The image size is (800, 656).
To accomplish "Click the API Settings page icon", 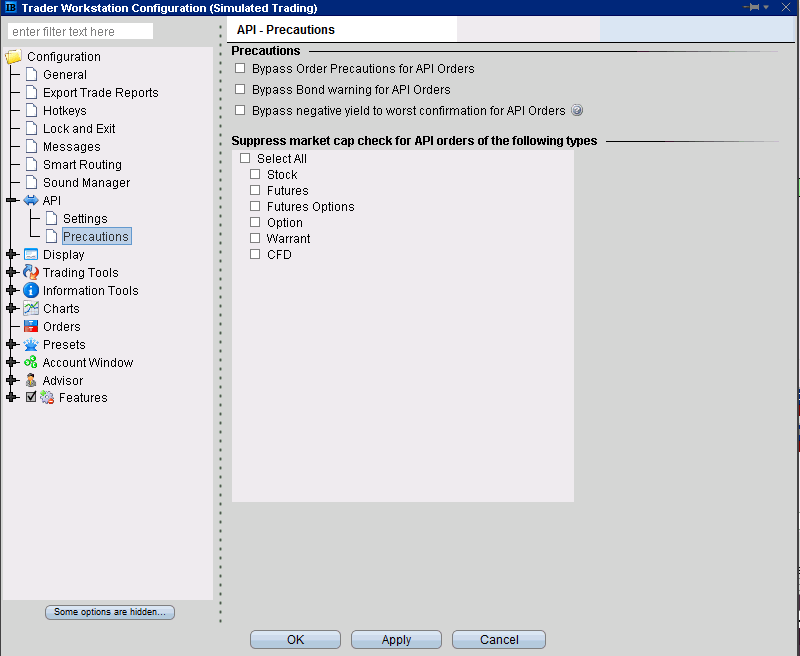I will [52, 218].
